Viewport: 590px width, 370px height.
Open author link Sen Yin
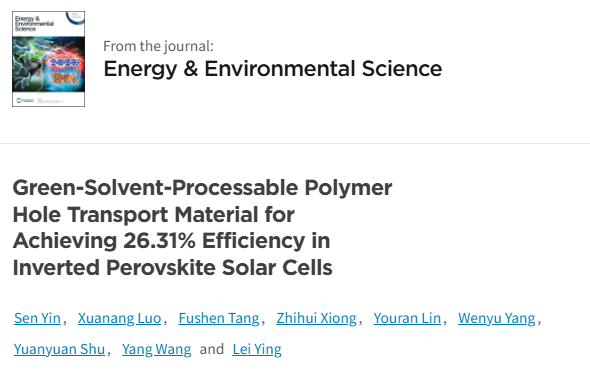tap(37, 318)
